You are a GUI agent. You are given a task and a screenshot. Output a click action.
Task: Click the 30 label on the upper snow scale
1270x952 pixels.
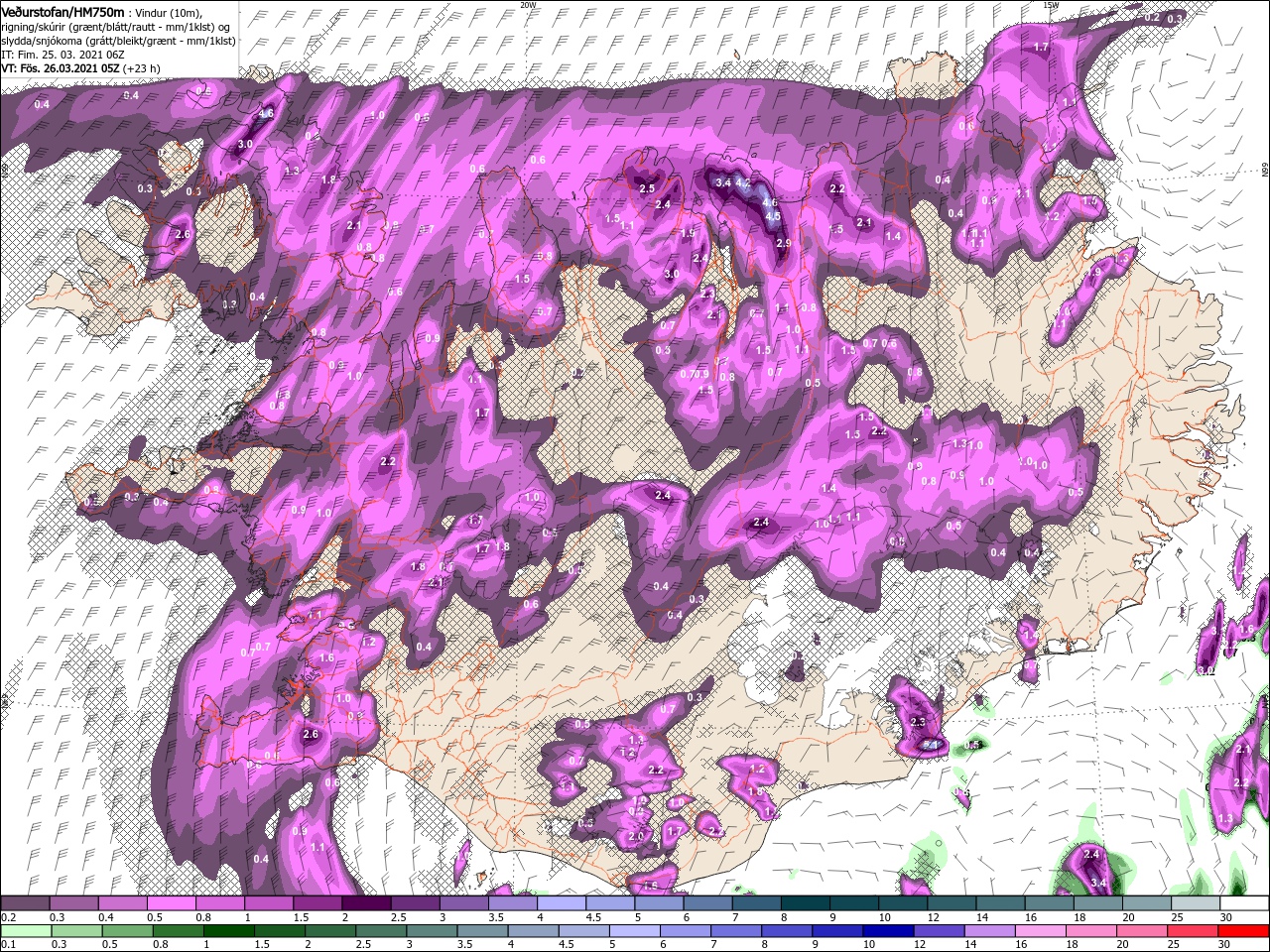click(1225, 917)
